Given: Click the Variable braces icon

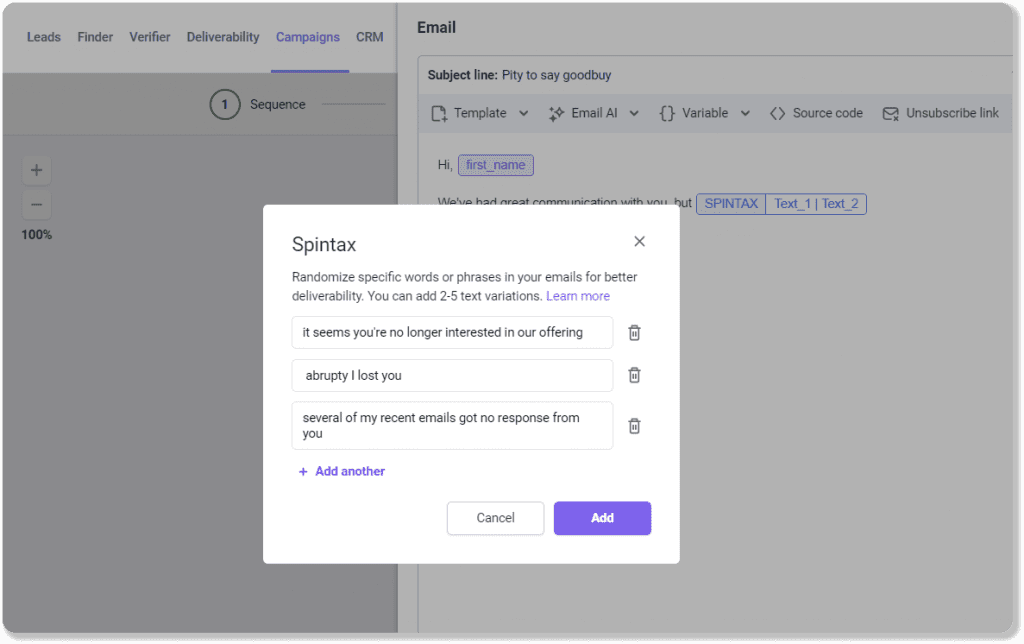Looking at the screenshot, I should (667, 113).
